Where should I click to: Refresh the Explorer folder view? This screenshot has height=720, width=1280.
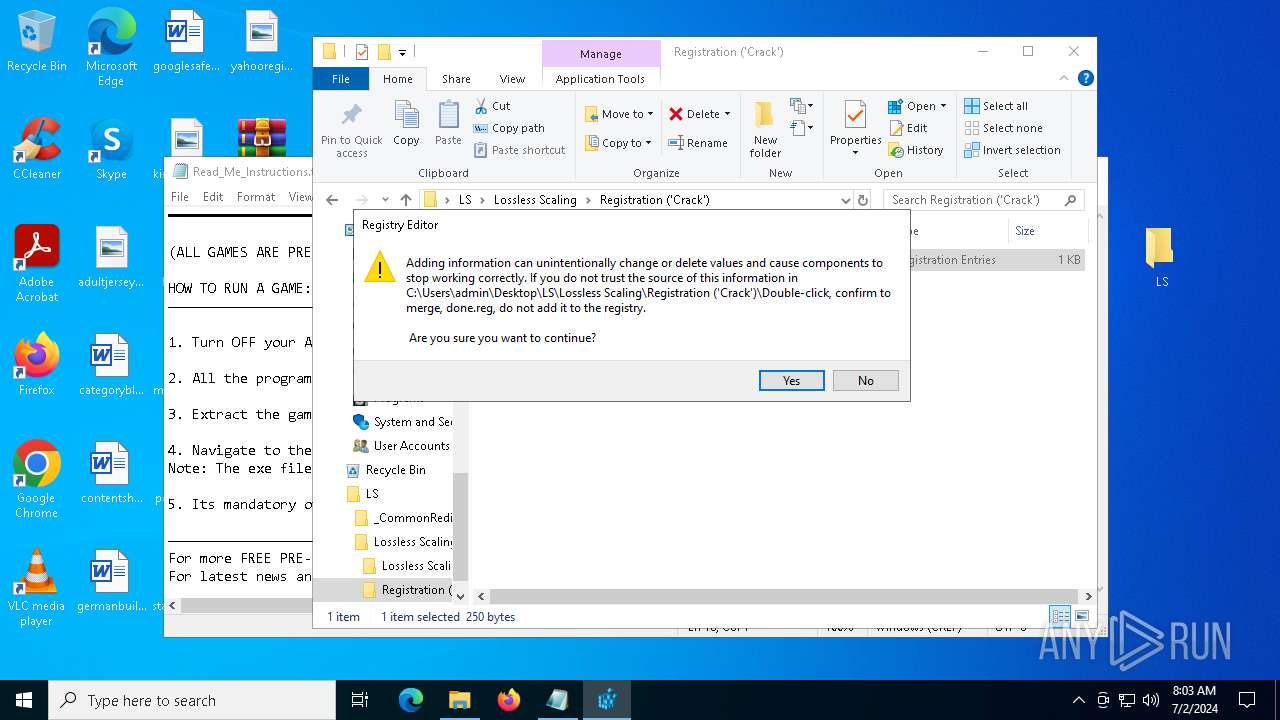pyautogui.click(x=863, y=200)
